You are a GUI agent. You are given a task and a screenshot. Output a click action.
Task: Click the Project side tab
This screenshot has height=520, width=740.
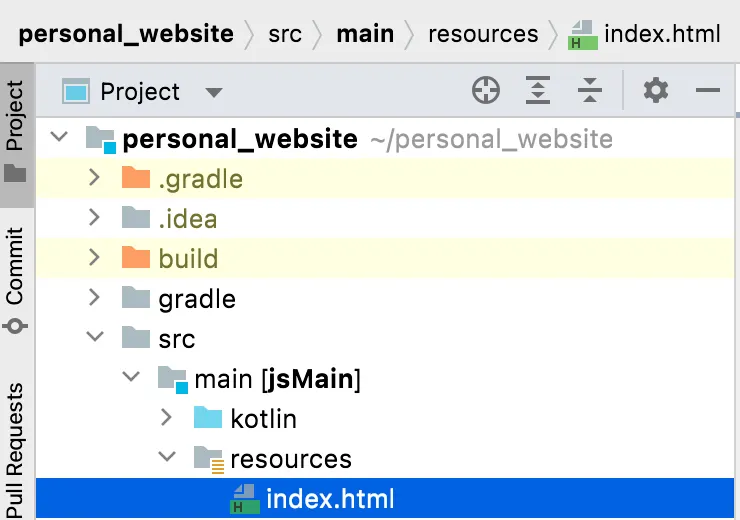coord(16,130)
